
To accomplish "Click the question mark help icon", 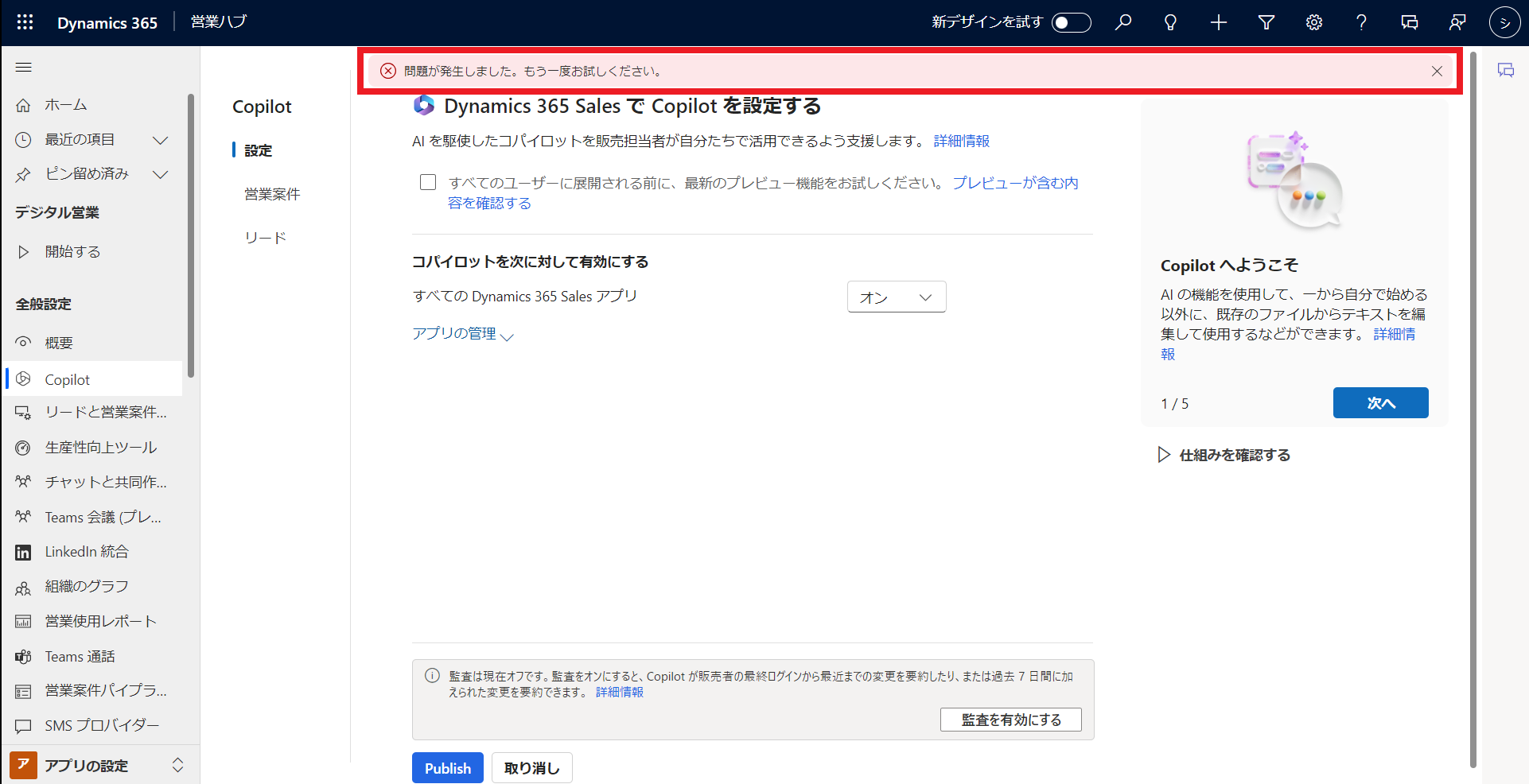I will click(1361, 22).
